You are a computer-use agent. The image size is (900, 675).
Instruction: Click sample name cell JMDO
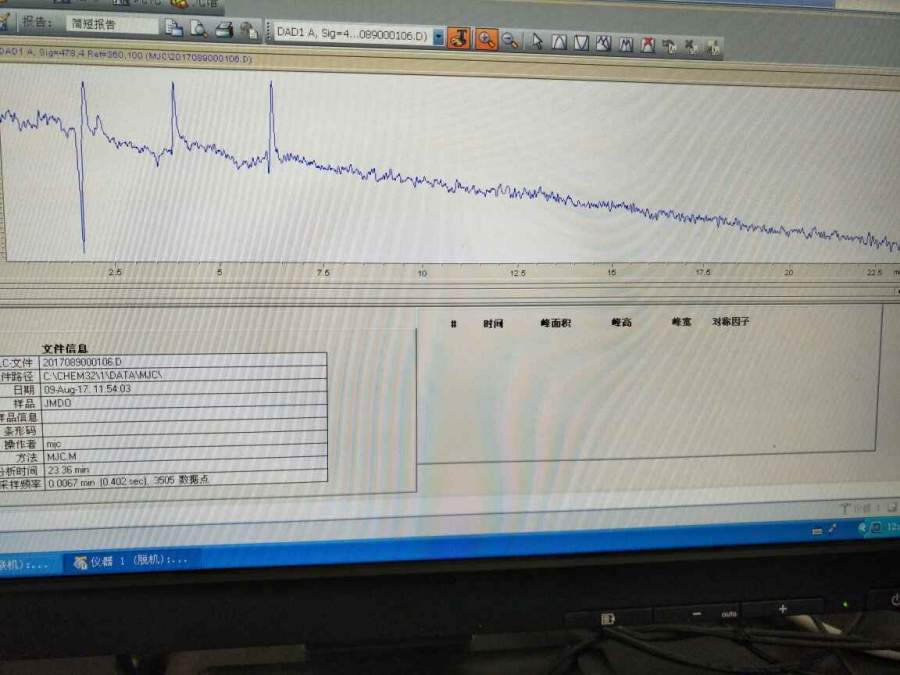point(183,403)
